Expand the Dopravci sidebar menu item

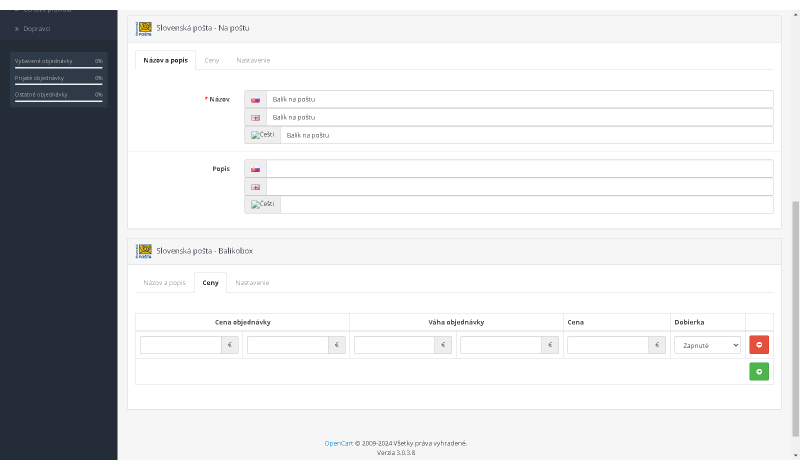(x=37, y=28)
